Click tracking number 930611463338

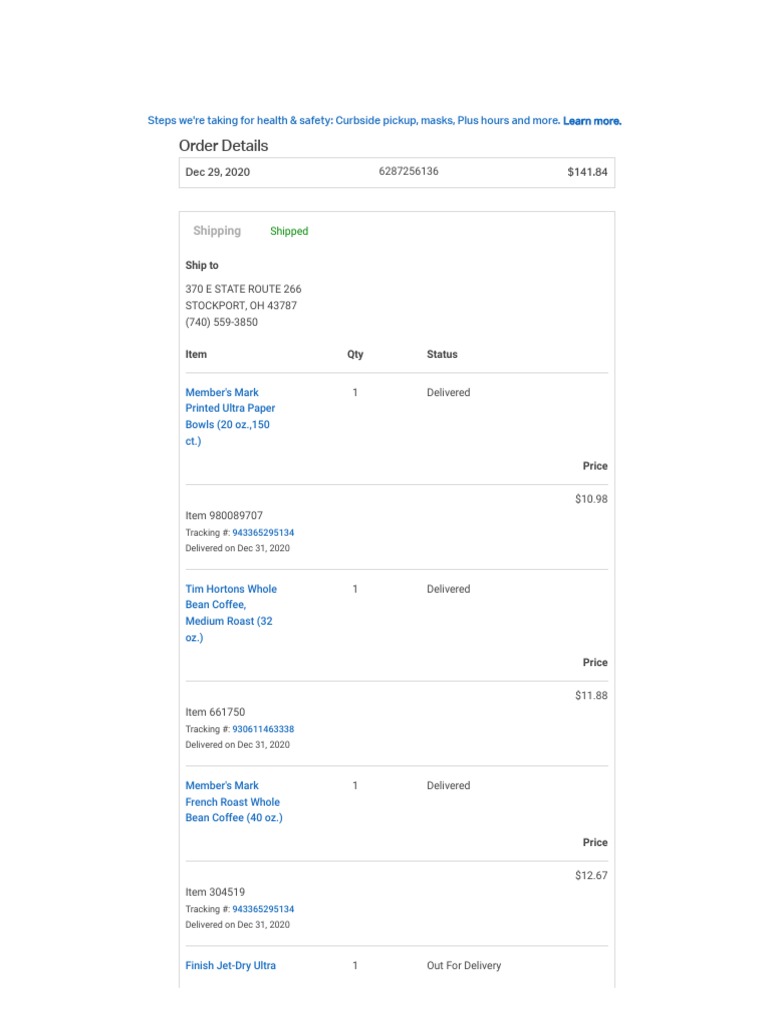pyautogui.click(x=263, y=730)
